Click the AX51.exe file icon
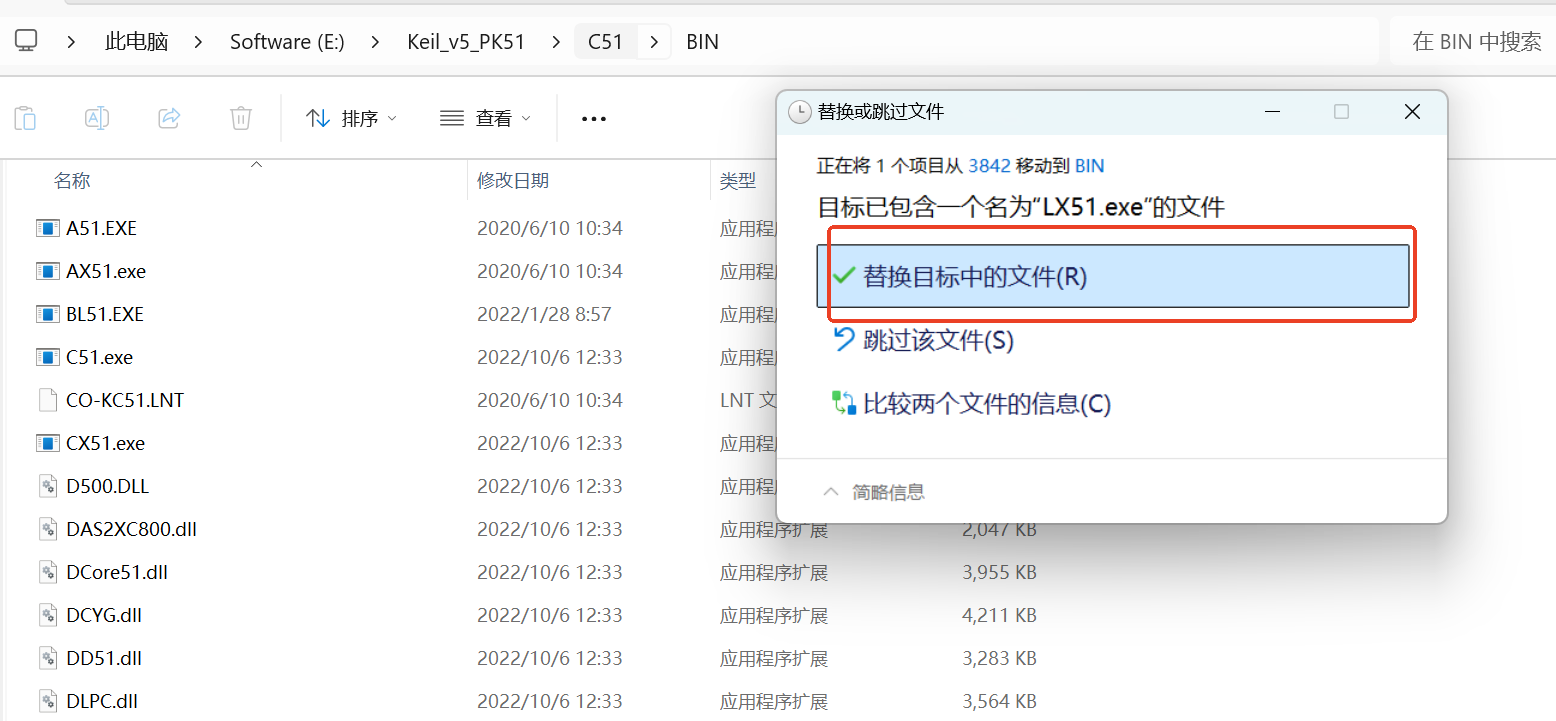The image size is (1556, 721). [47, 271]
